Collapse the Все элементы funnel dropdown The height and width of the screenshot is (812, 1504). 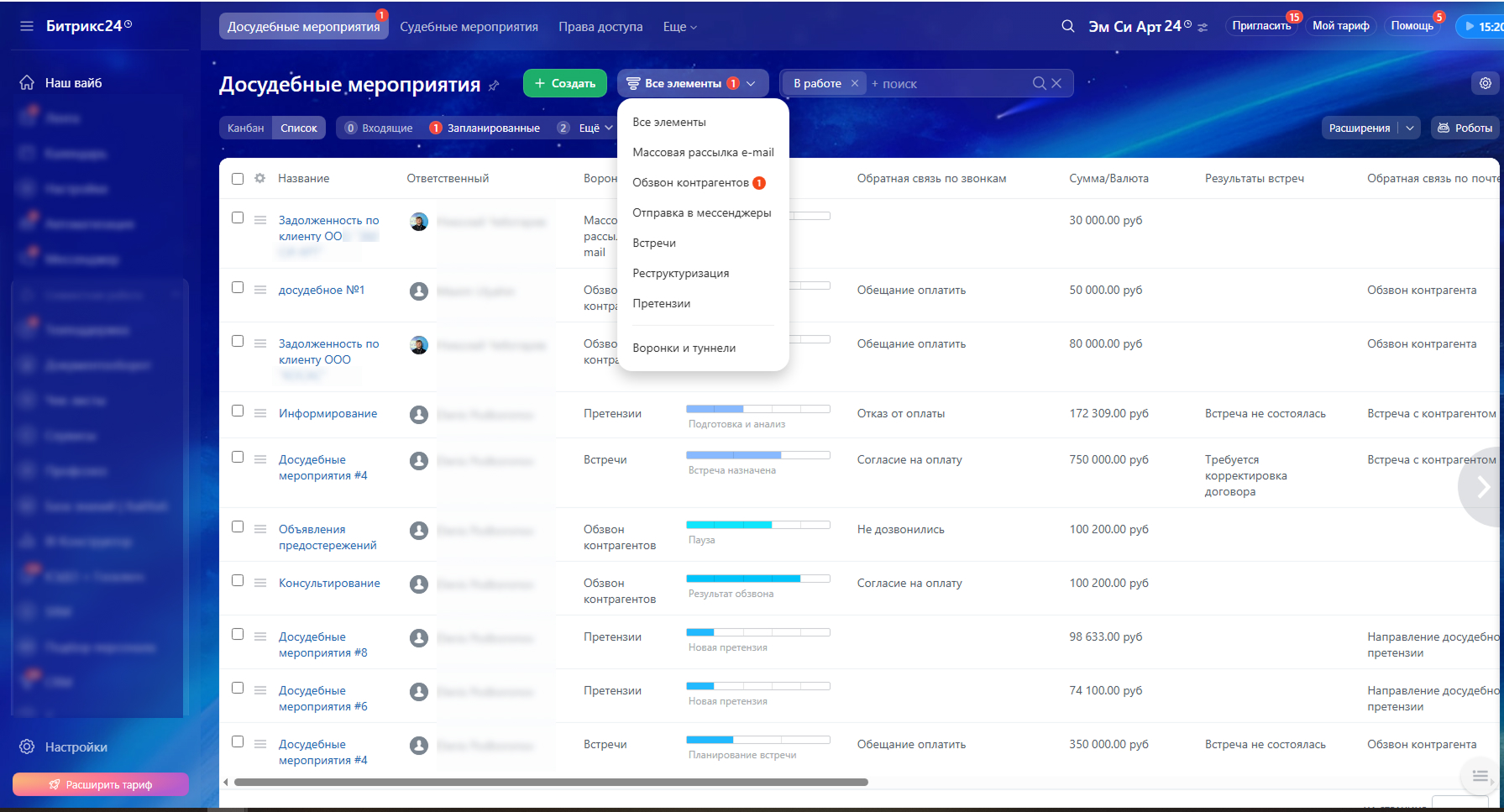[x=751, y=83]
